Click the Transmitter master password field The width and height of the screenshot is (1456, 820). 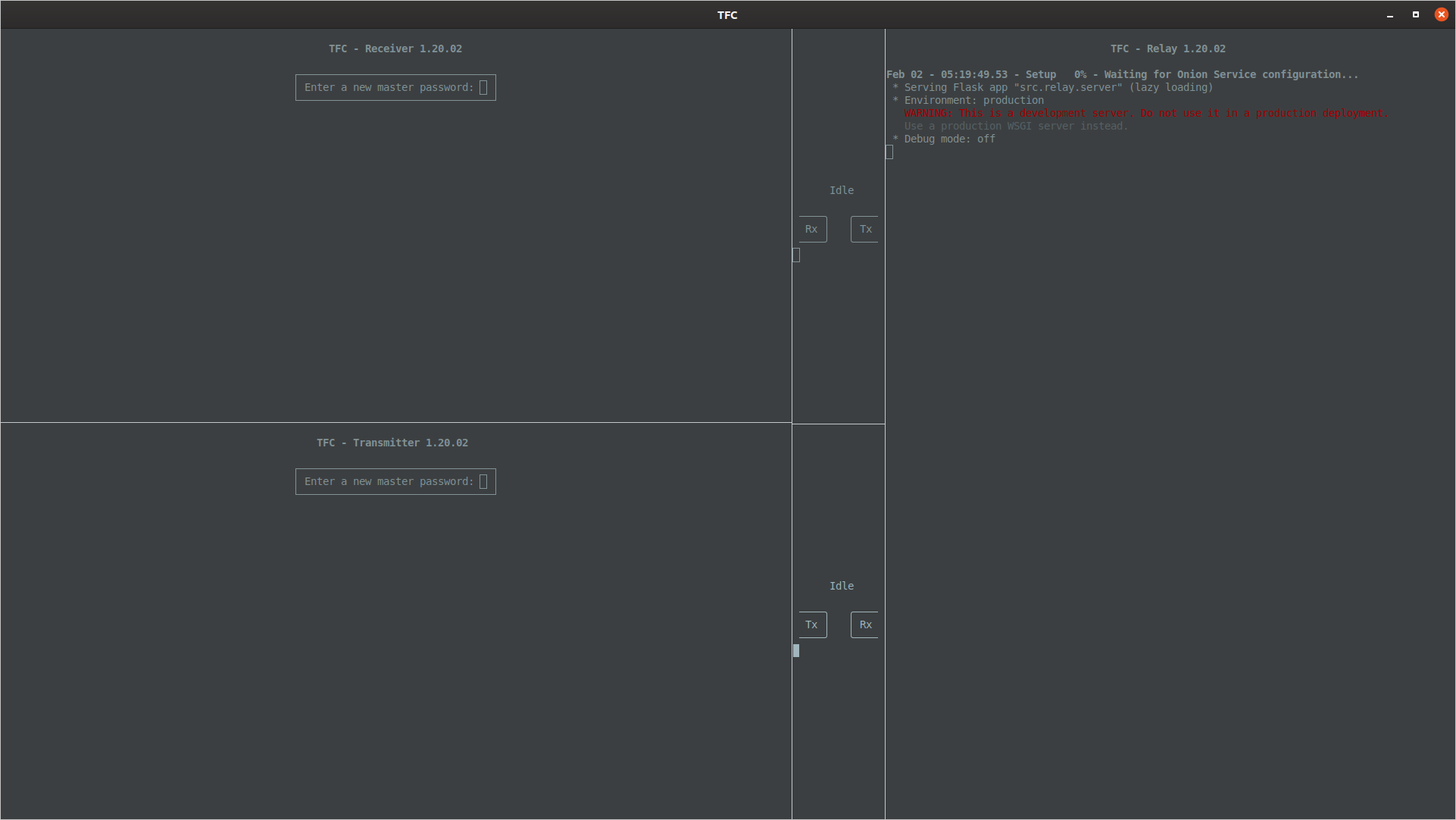click(395, 481)
